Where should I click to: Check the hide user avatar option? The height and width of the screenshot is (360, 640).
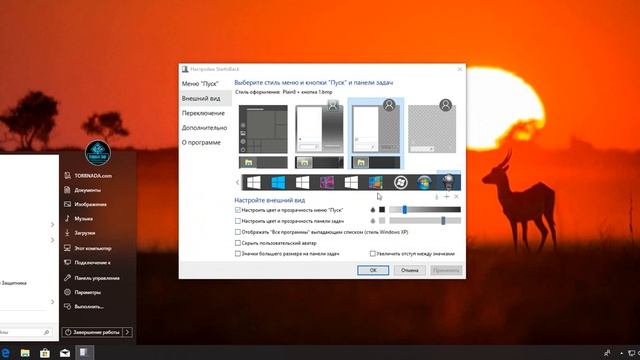pyautogui.click(x=238, y=243)
